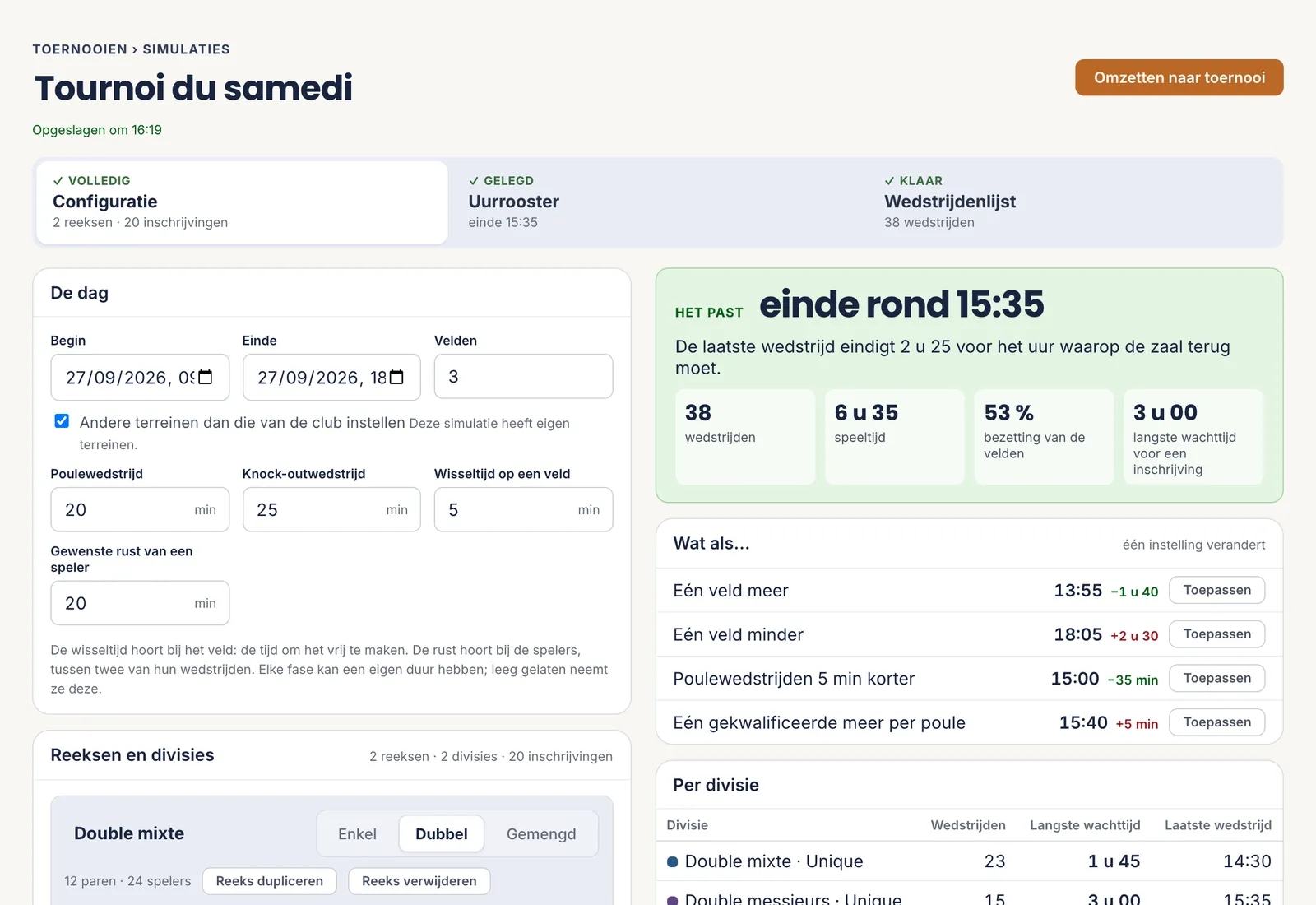Click the Wedstrijden column header
The image size is (1316, 905).
pyautogui.click(x=968, y=825)
